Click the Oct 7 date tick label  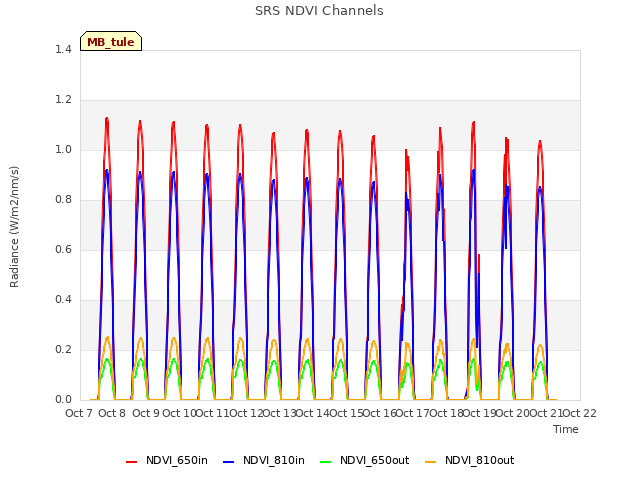[79, 413]
